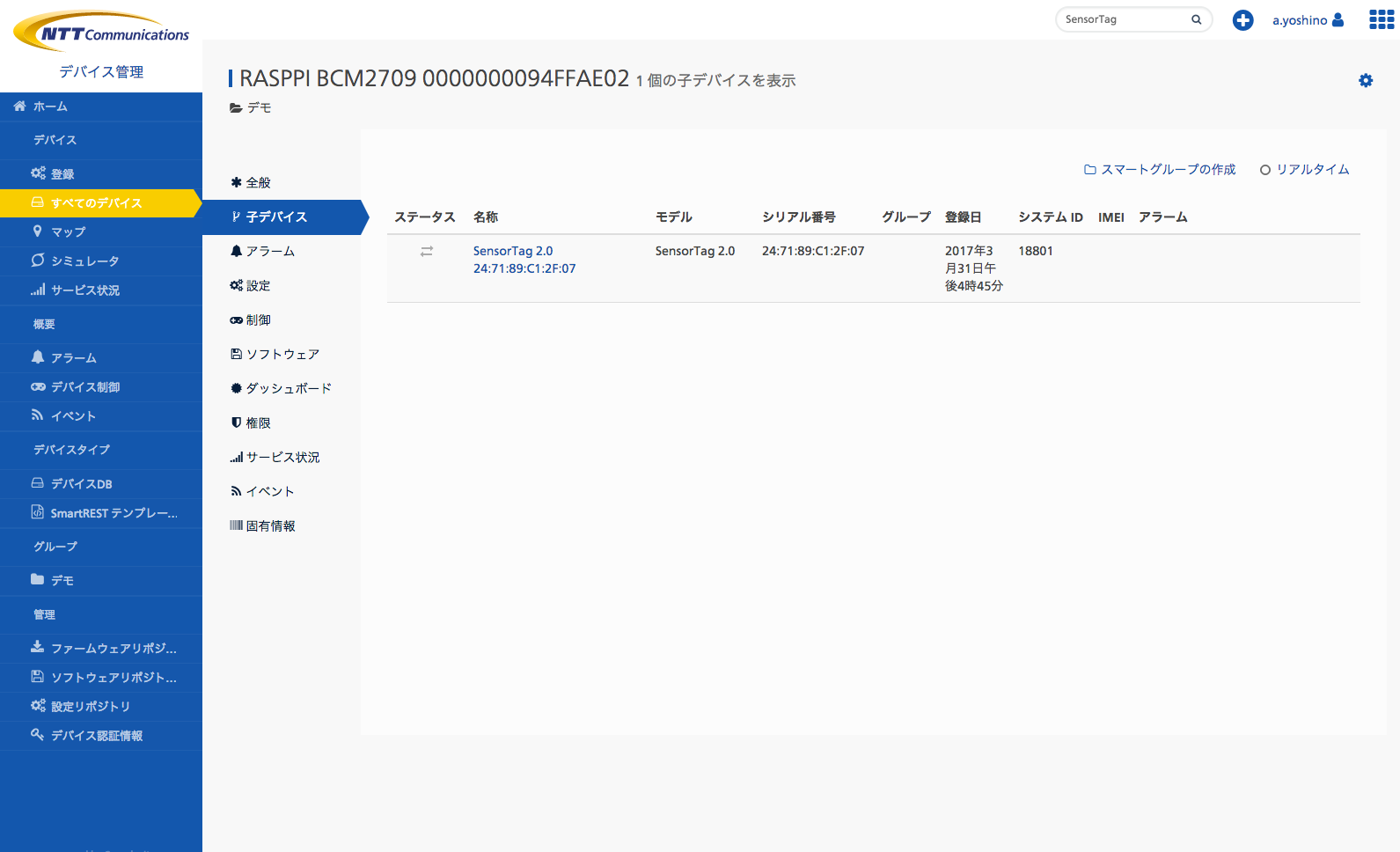1400x852 pixels.
Task: Click the モデル column header
Action: point(674,217)
